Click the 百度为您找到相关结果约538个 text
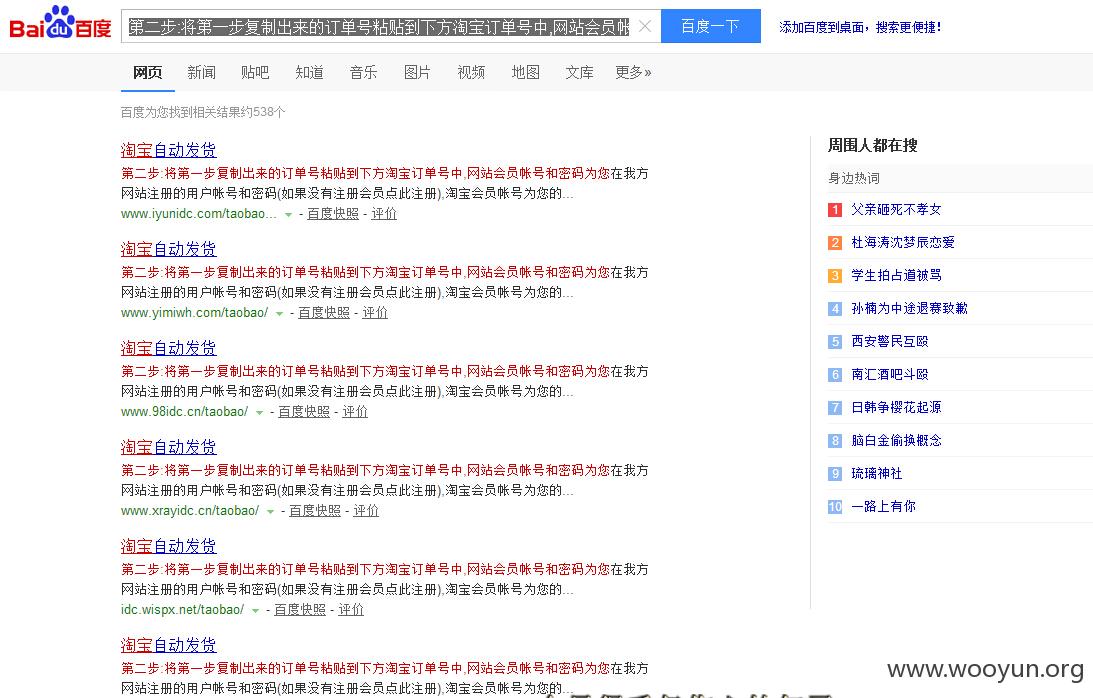Image resolution: width=1093 pixels, height=698 pixels. pos(203,112)
